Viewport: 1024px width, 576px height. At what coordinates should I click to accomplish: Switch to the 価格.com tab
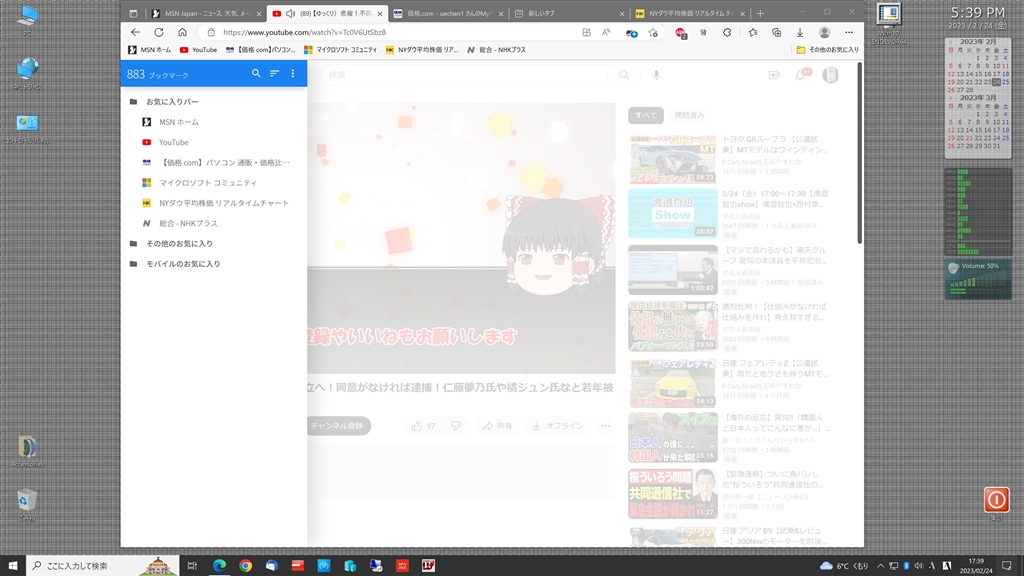click(x=448, y=13)
